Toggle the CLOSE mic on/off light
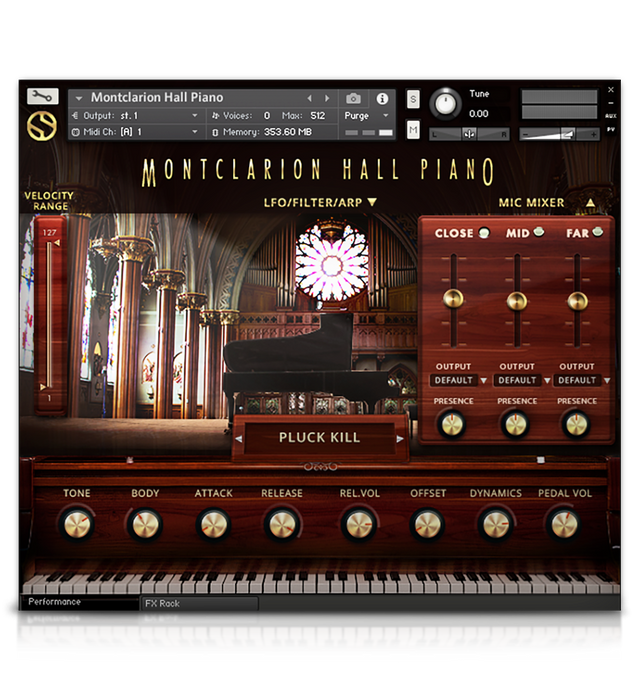 (484, 233)
